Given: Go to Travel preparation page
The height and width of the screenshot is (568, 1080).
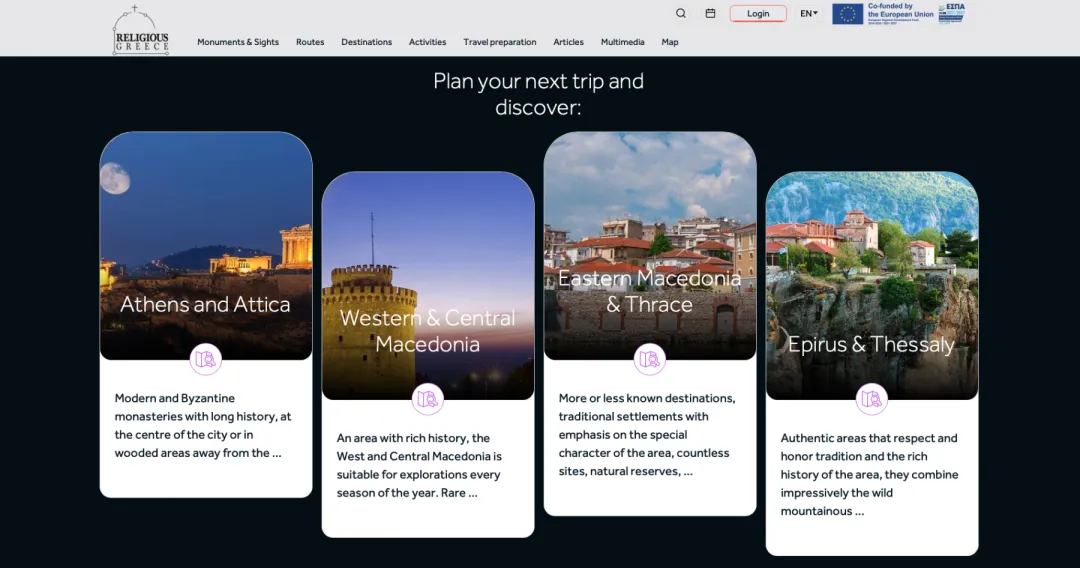Looking at the screenshot, I should 500,42.
